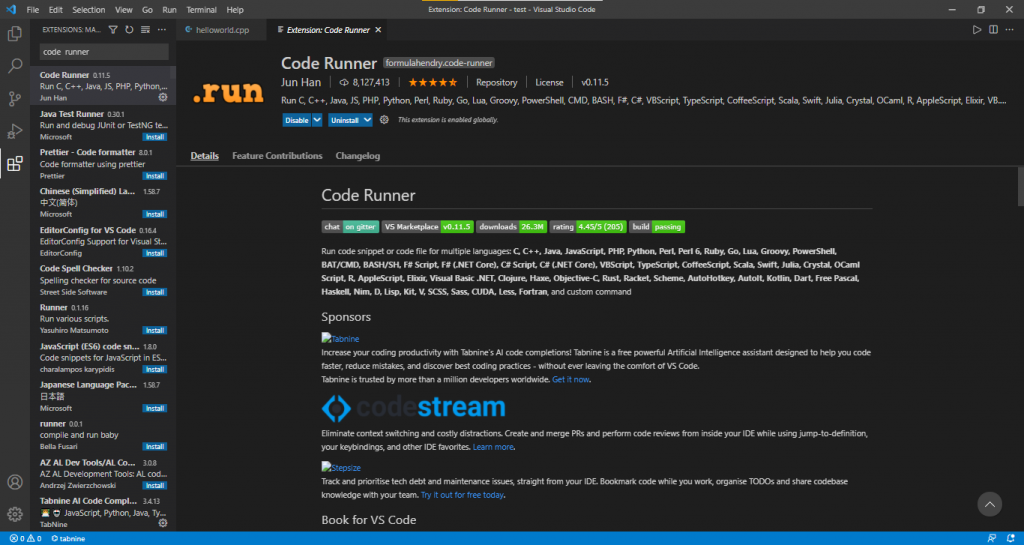Install Japanese Language Pack
The width and height of the screenshot is (1024, 545).
pos(155,408)
